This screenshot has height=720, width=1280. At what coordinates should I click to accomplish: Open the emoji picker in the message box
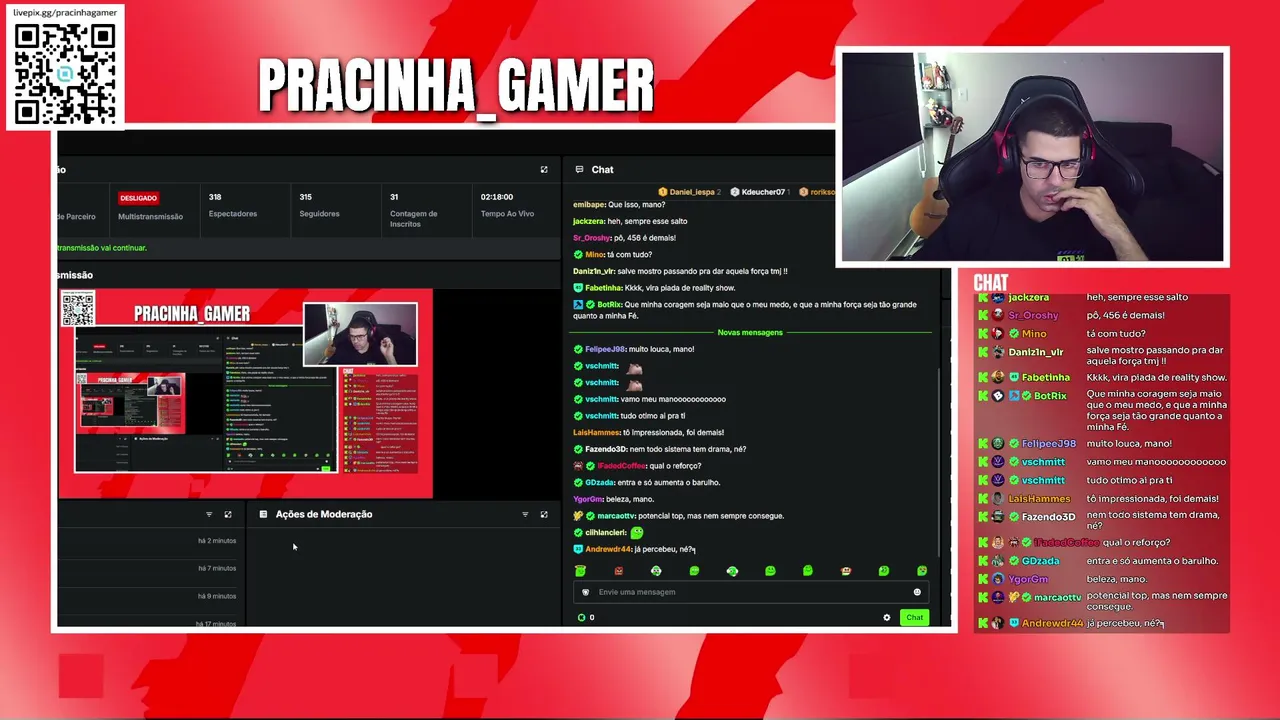(x=917, y=592)
